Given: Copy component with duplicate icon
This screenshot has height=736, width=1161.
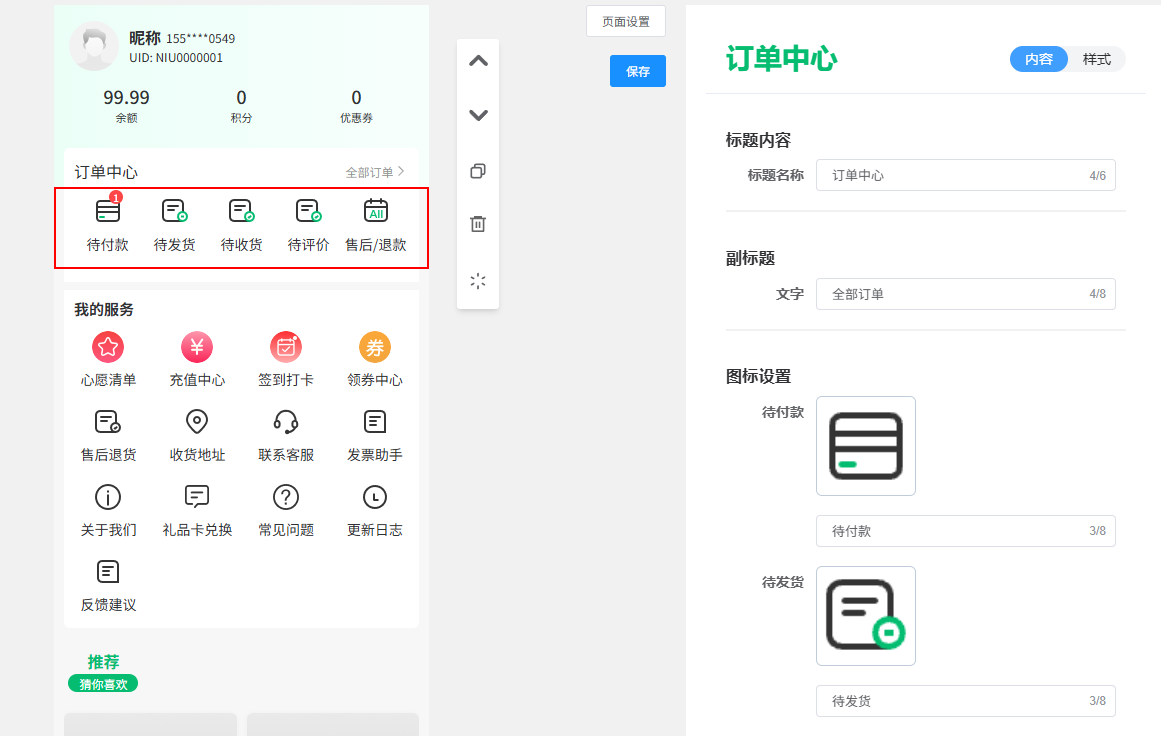Looking at the screenshot, I should pyautogui.click(x=478, y=171).
